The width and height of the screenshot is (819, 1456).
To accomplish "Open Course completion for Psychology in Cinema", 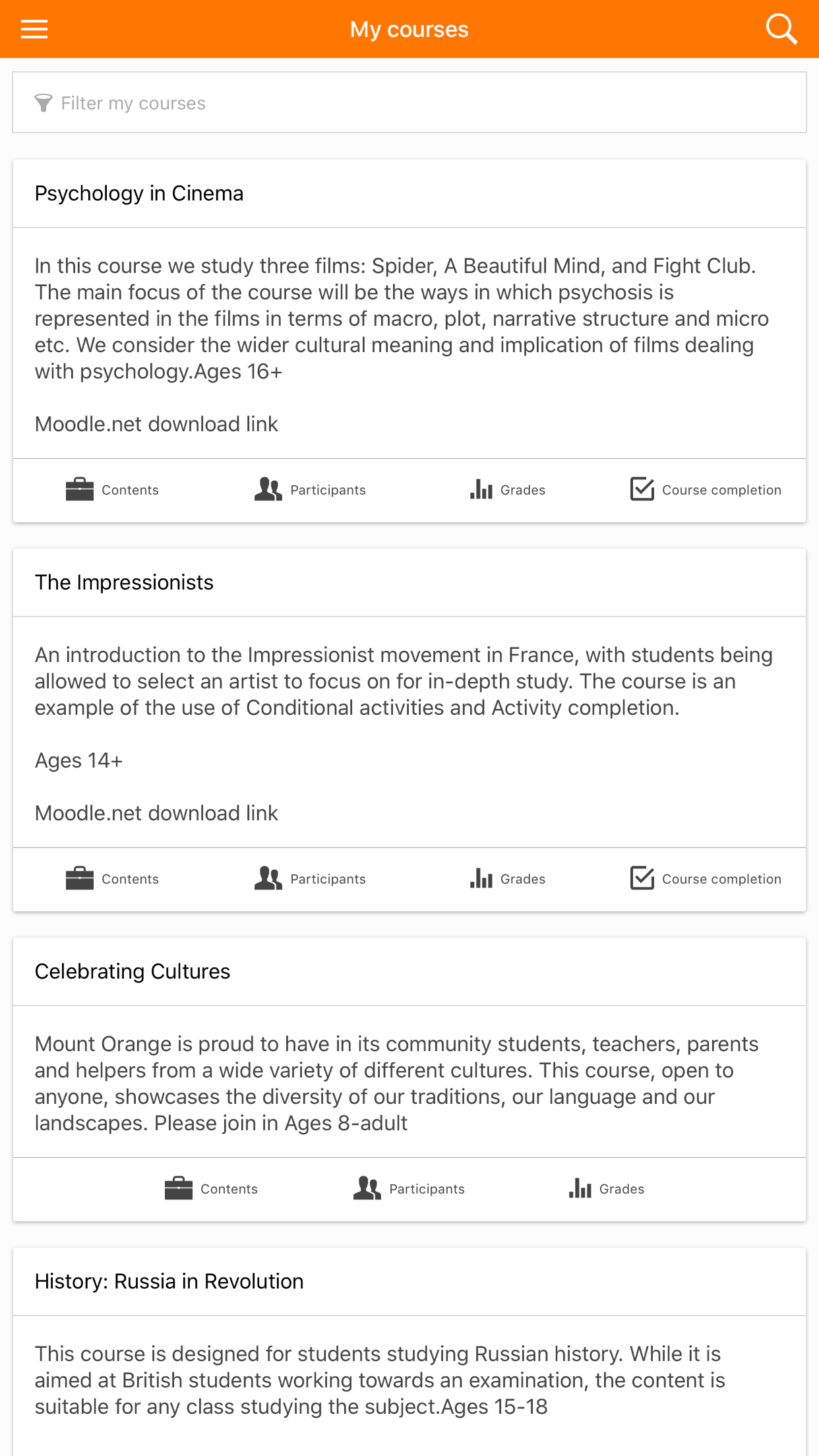I will (x=706, y=490).
